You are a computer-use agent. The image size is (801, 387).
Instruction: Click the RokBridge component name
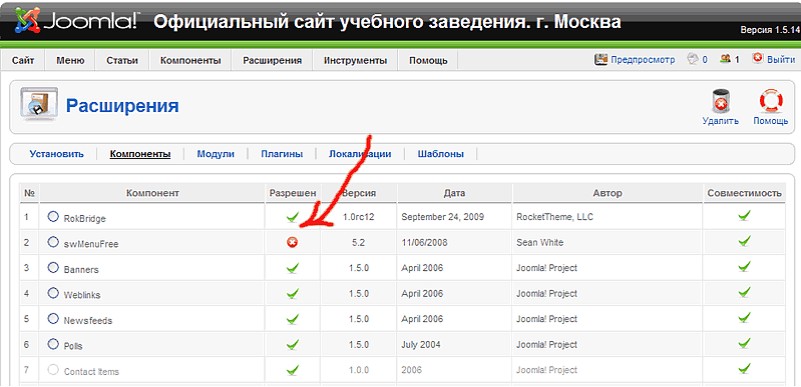coord(84,219)
